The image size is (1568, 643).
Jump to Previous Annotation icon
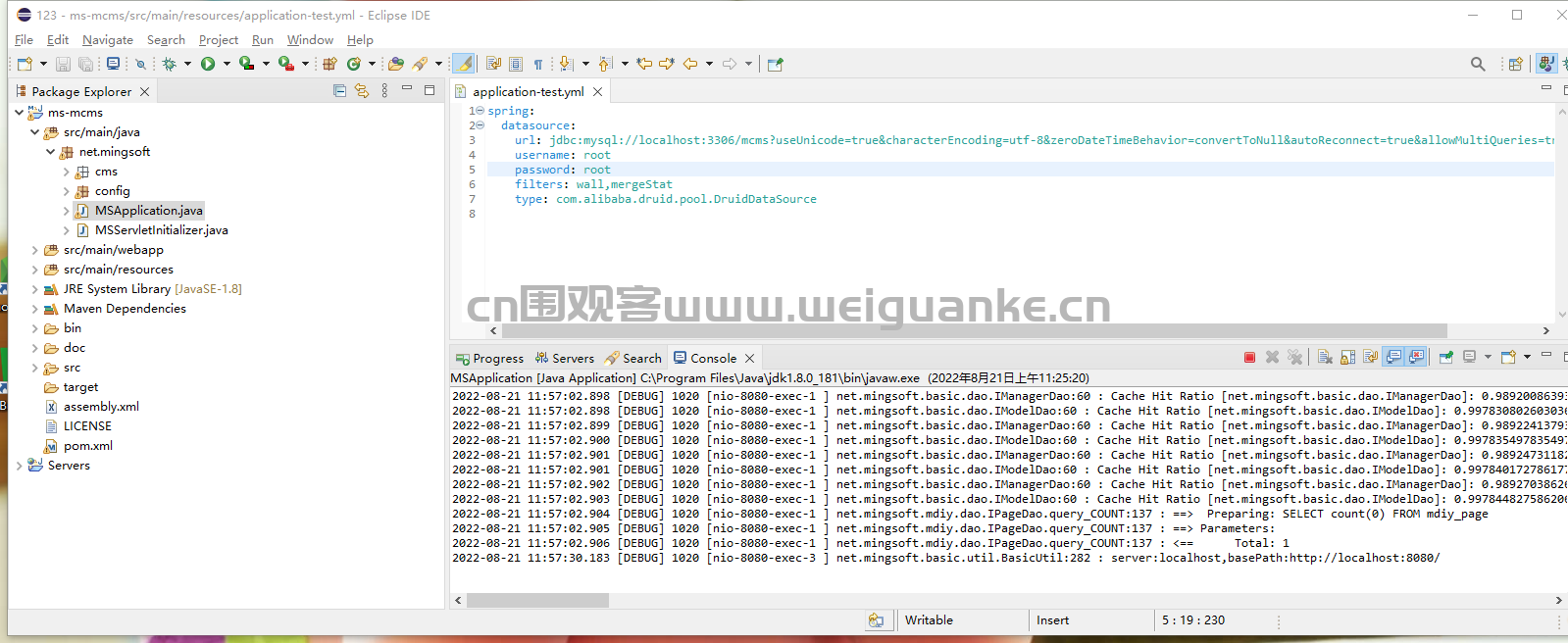coord(606,64)
